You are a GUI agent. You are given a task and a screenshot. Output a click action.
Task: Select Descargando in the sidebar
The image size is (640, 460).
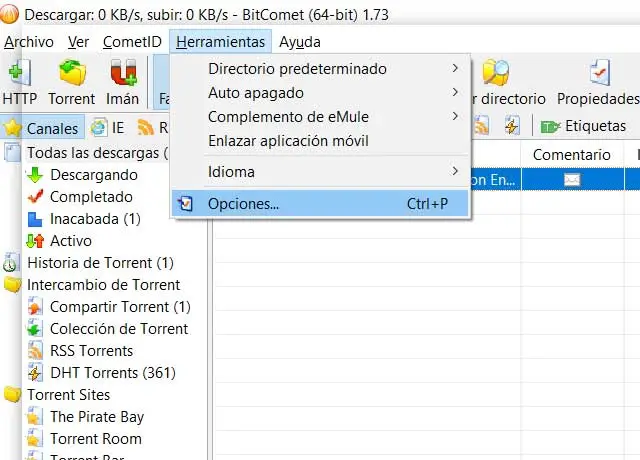point(94,175)
